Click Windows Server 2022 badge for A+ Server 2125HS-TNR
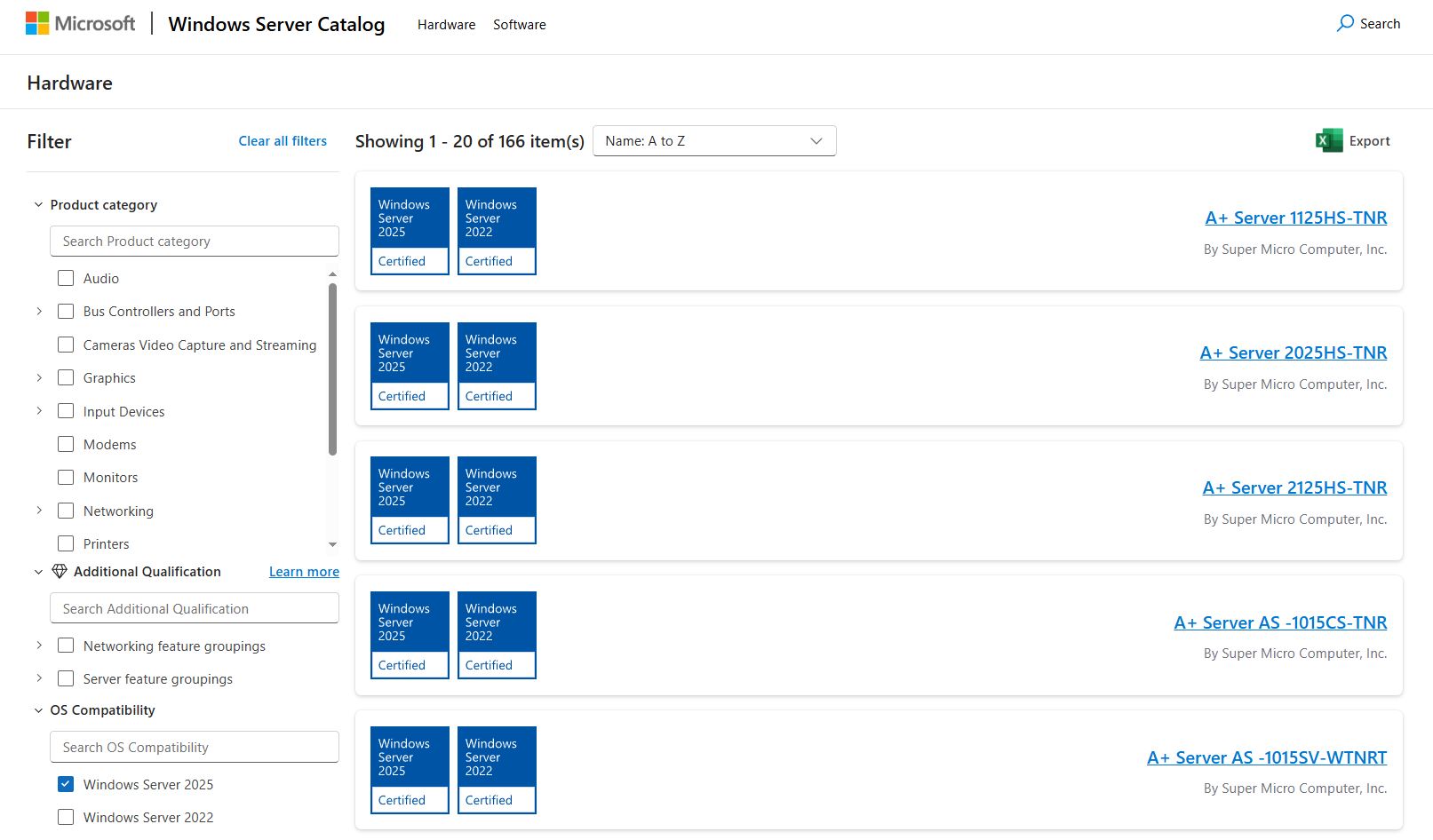1433x840 pixels. click(497, 500)
